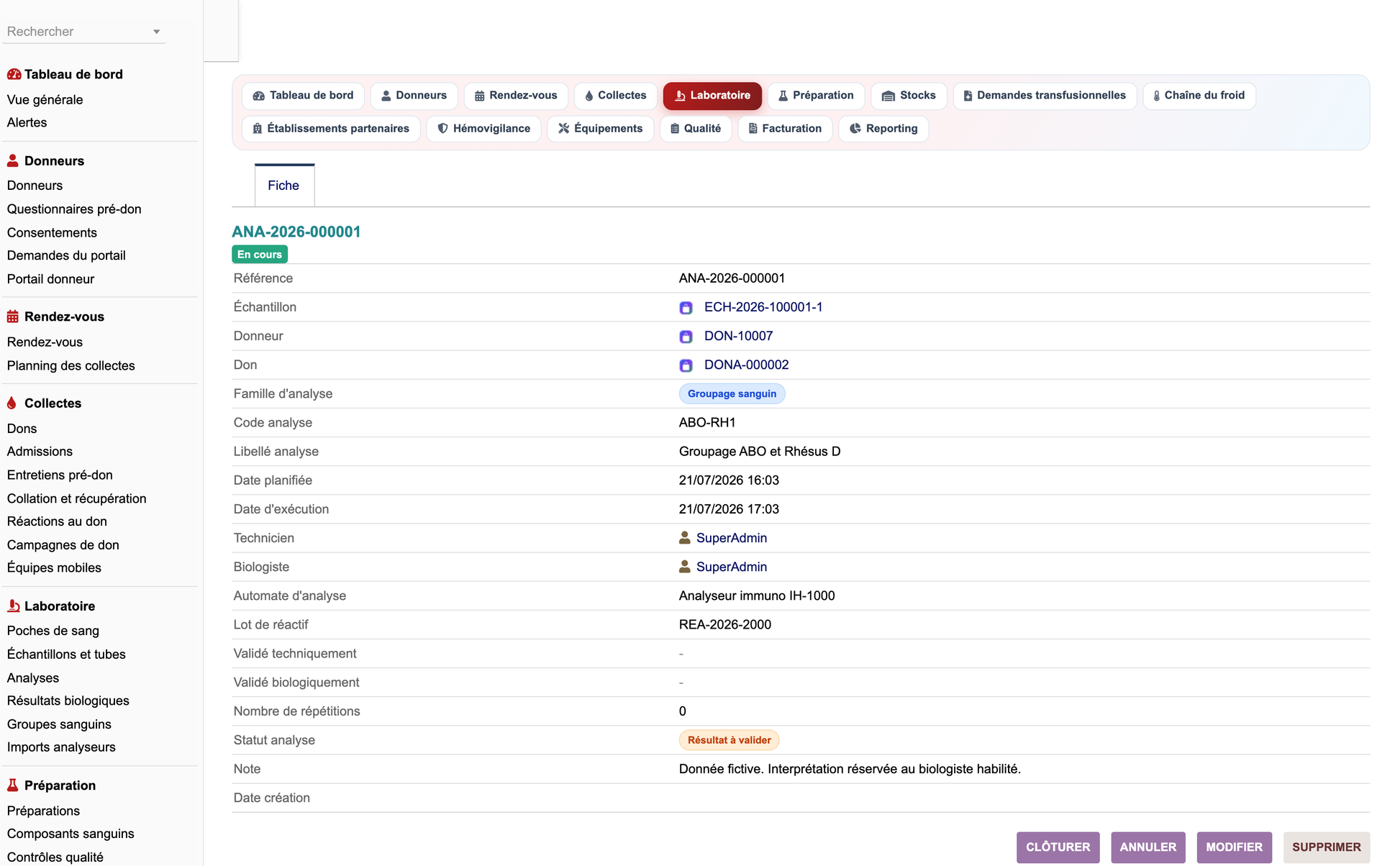Viewport: 1400px width, 866px height.
Task: Open Groupes sanguins in sidebar
Action: click(x=59, y=724)
